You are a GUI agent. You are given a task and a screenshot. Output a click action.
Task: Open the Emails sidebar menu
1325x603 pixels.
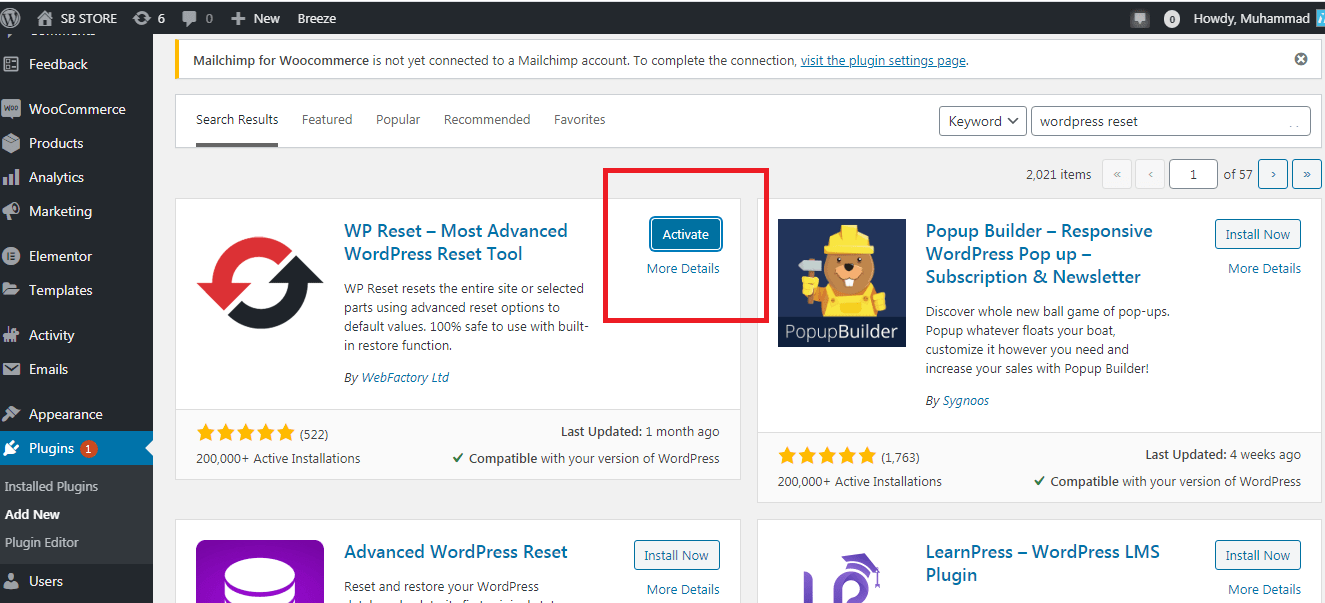point(76,369)
